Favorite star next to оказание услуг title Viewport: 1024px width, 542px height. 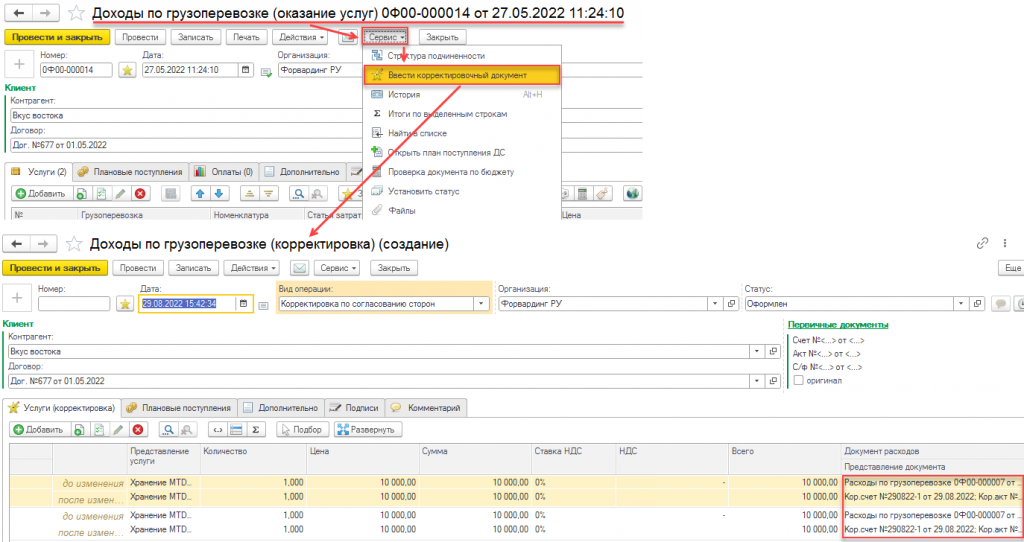pos(76,12)
